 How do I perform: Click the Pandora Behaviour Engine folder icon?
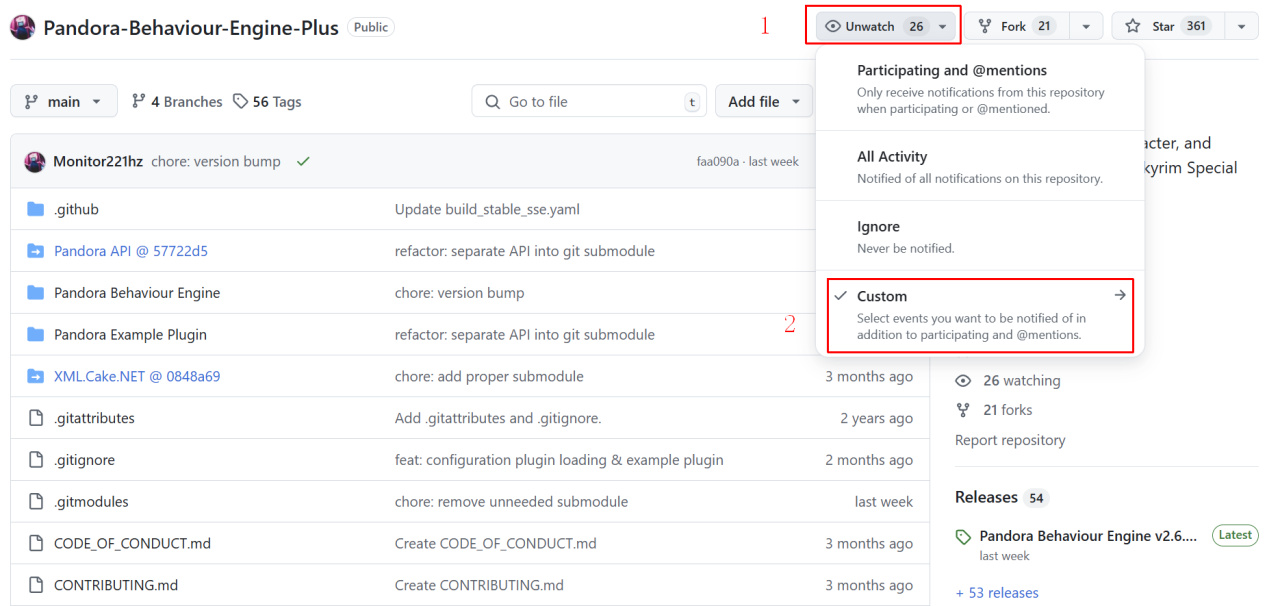click(x=36, y=293)
